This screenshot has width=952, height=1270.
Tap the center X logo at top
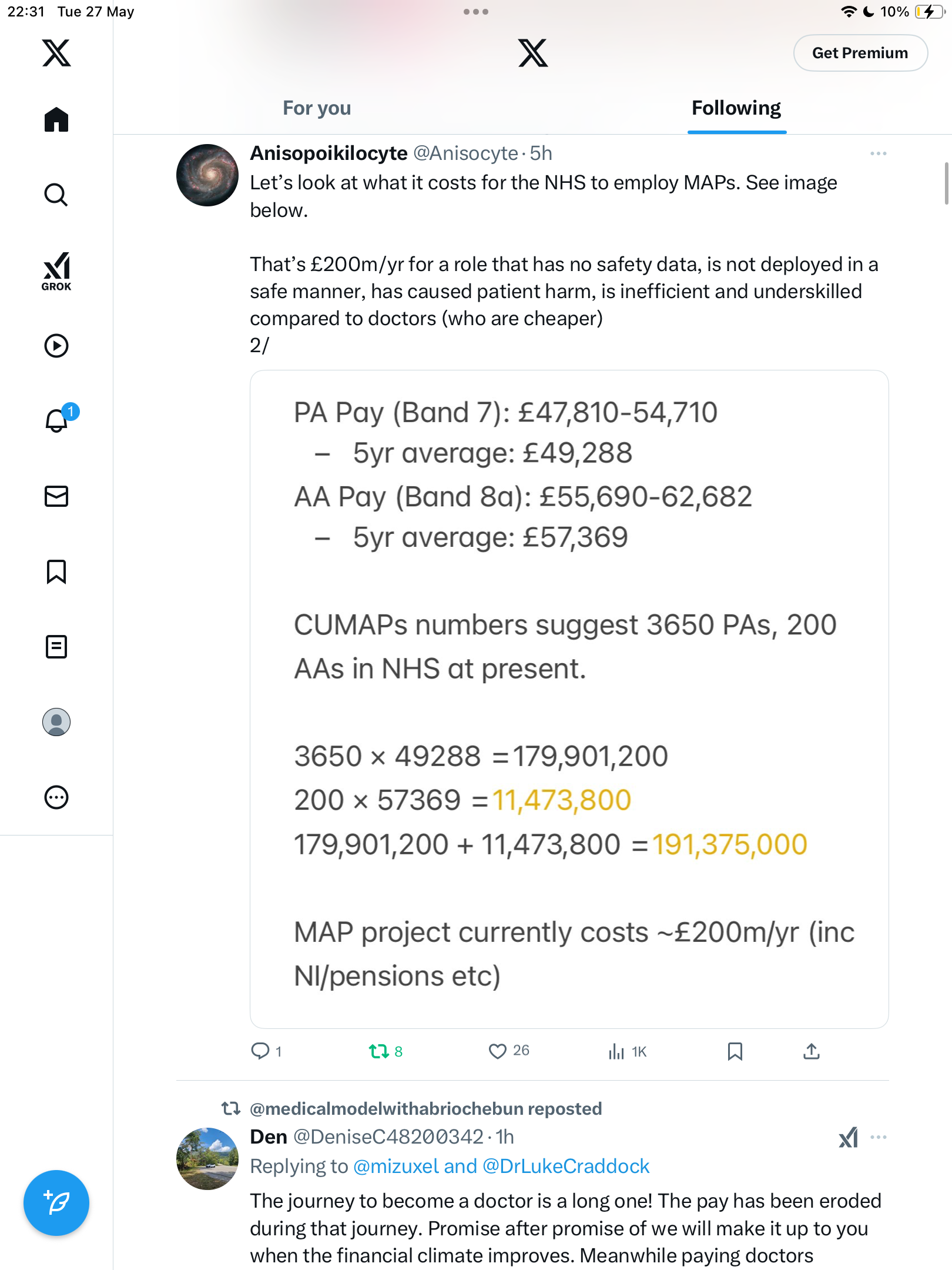[x=533, y=53]
